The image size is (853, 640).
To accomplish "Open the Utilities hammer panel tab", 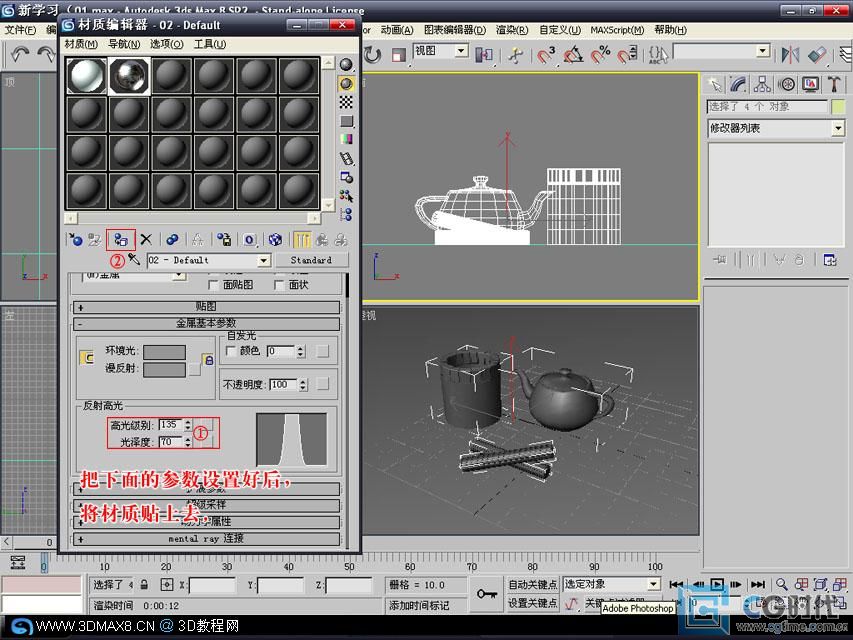I will pyautogui.click(x=834, y=84).
